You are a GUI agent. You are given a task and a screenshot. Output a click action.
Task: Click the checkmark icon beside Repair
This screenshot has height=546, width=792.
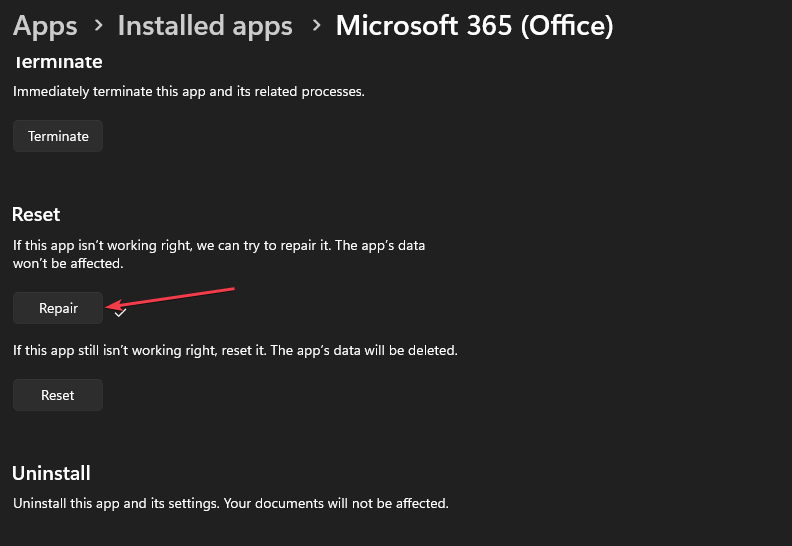120,313
